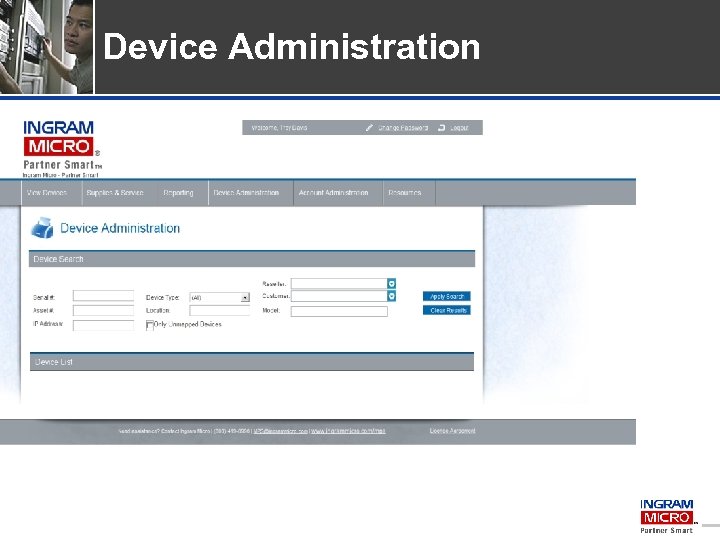The height and width of the screenshot is (540, 720).
Task: Click the printer icon beside Device Administration heading
Action: (42, 228)
